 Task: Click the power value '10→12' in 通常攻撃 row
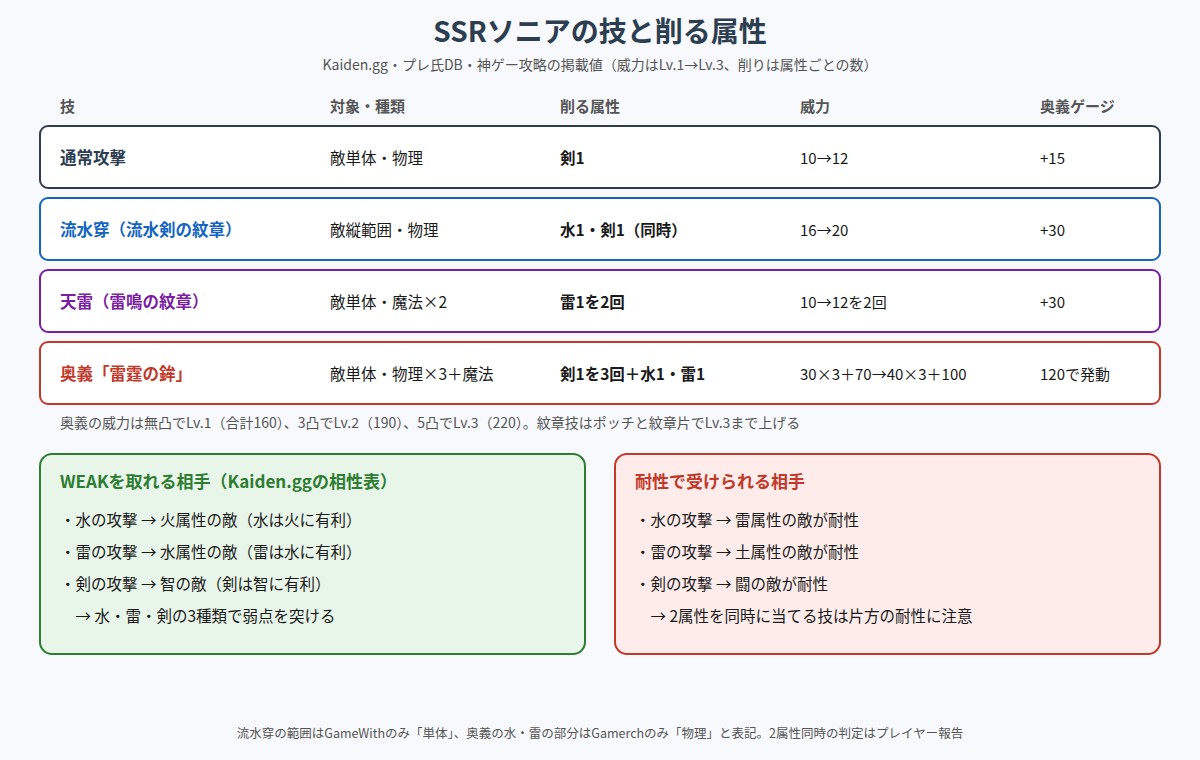(x=824, y=158)
